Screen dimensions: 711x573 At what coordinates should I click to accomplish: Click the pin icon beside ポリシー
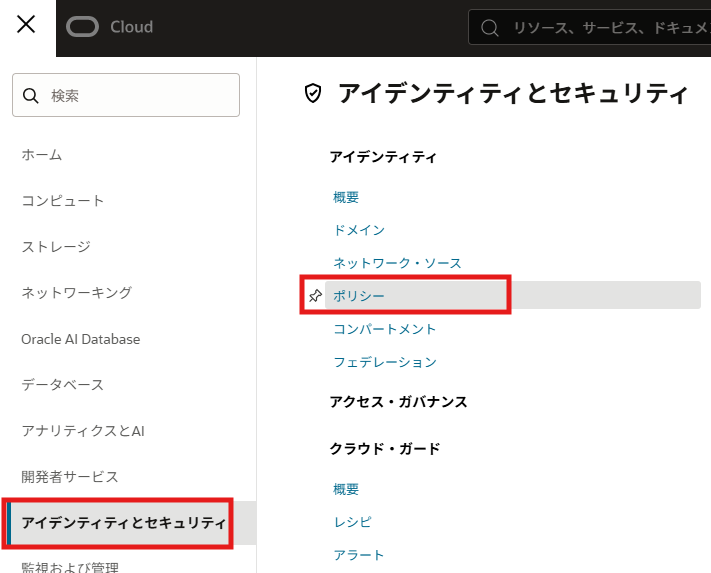coord(314,296)
